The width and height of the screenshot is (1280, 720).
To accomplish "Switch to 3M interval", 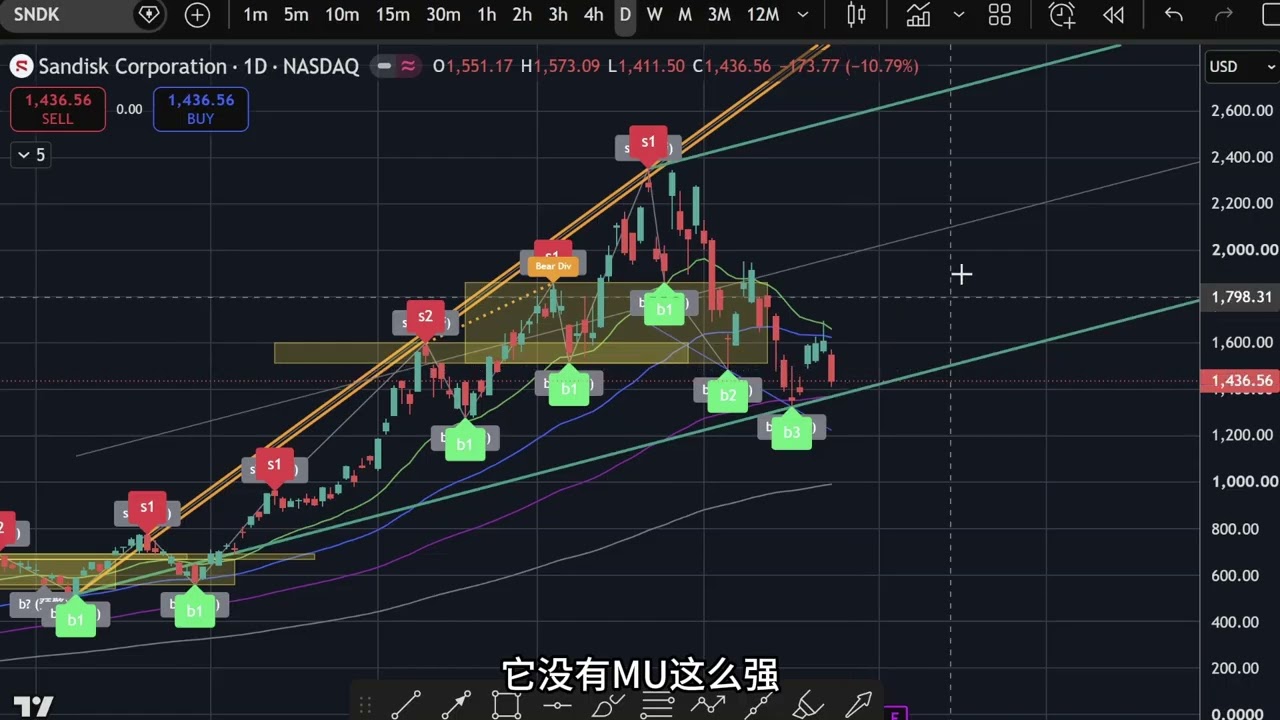I will point(718,15).
